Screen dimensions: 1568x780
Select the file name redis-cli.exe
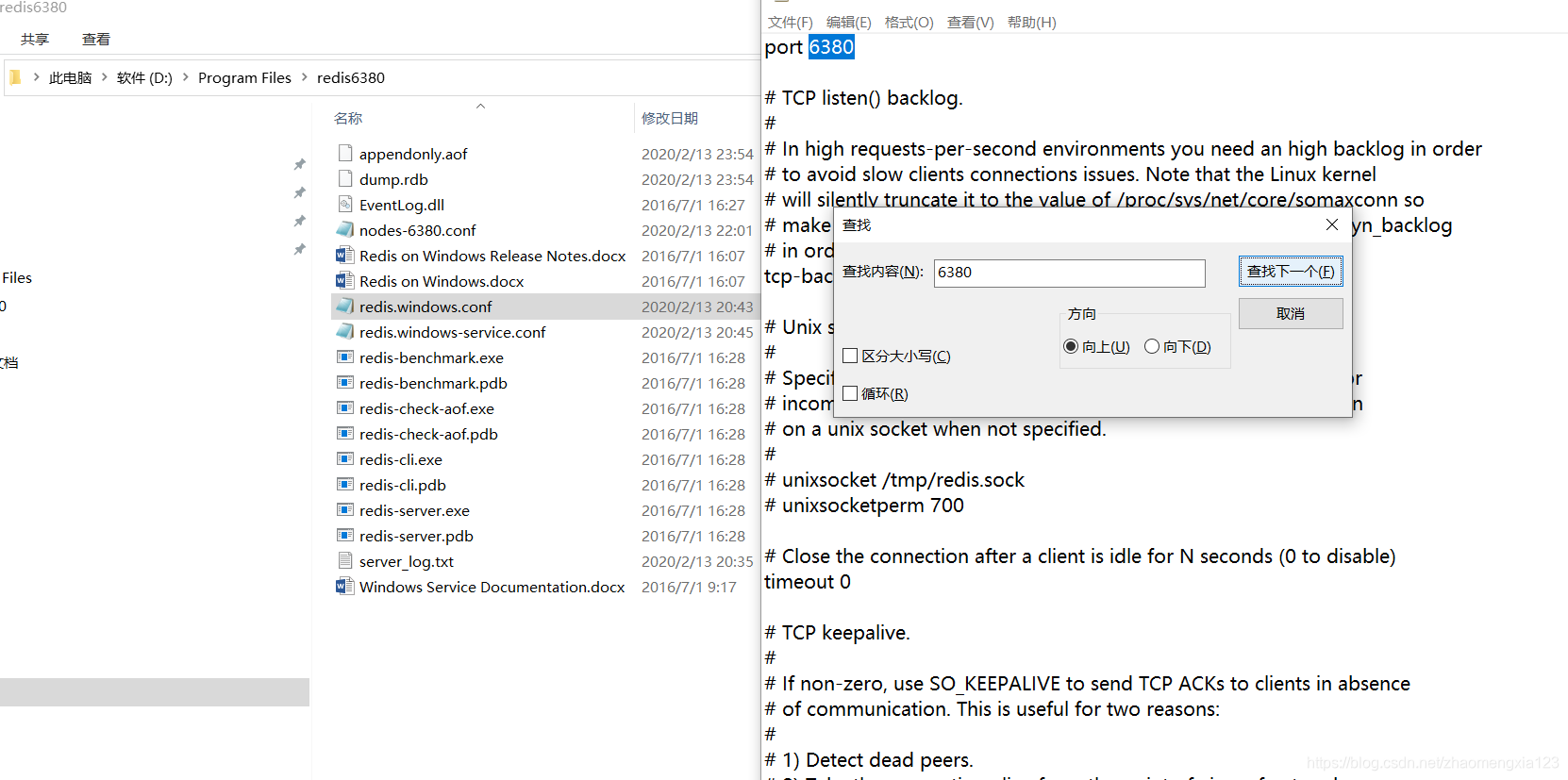point(400,459)
